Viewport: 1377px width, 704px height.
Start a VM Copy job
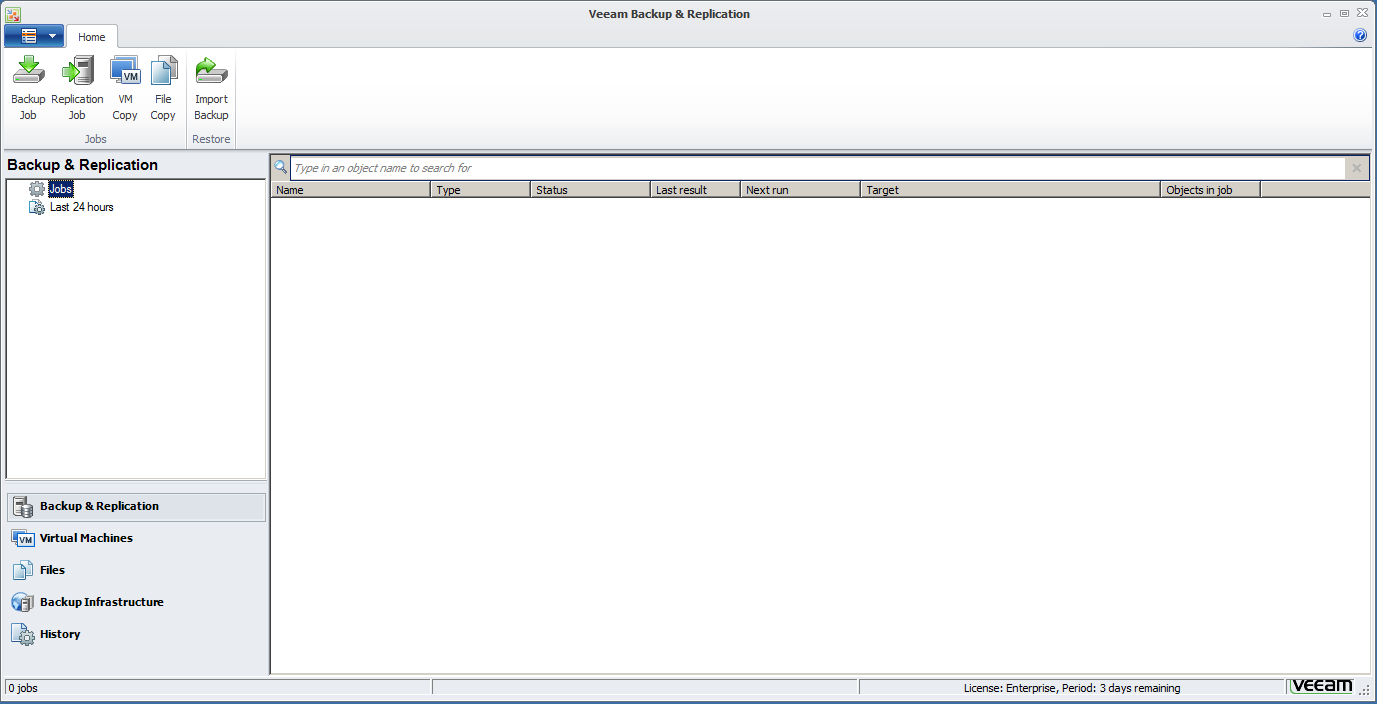click(x=125, y=88)
